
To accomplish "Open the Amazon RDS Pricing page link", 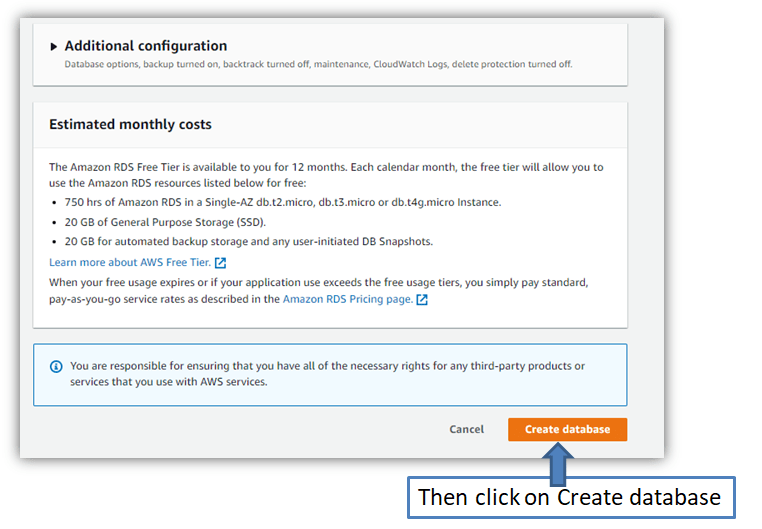I will 347,299.
